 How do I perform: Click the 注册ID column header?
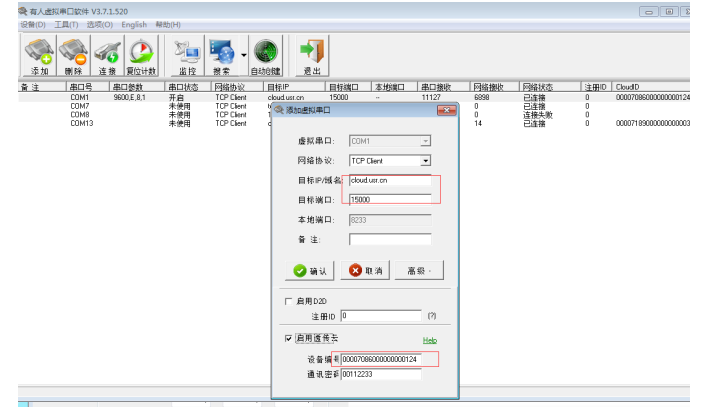596,87
